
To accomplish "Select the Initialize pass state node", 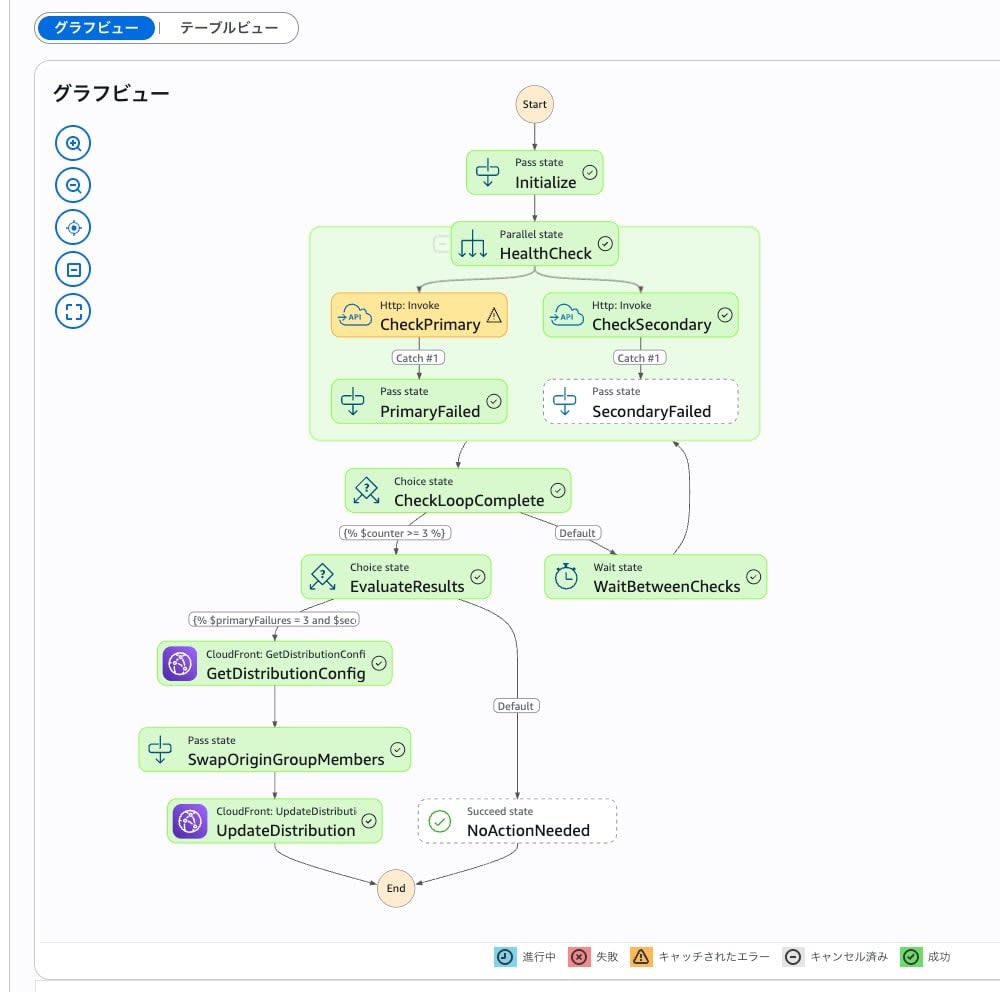I will click(x=534, y=173).
